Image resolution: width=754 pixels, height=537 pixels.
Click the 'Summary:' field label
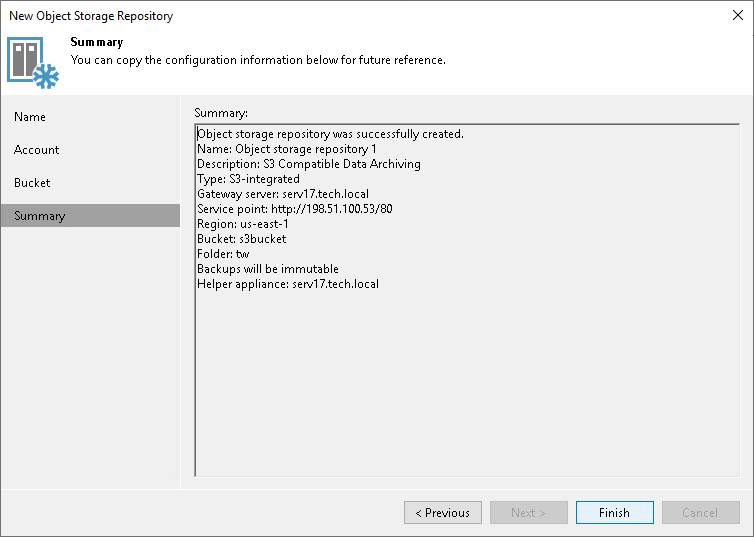221,113
